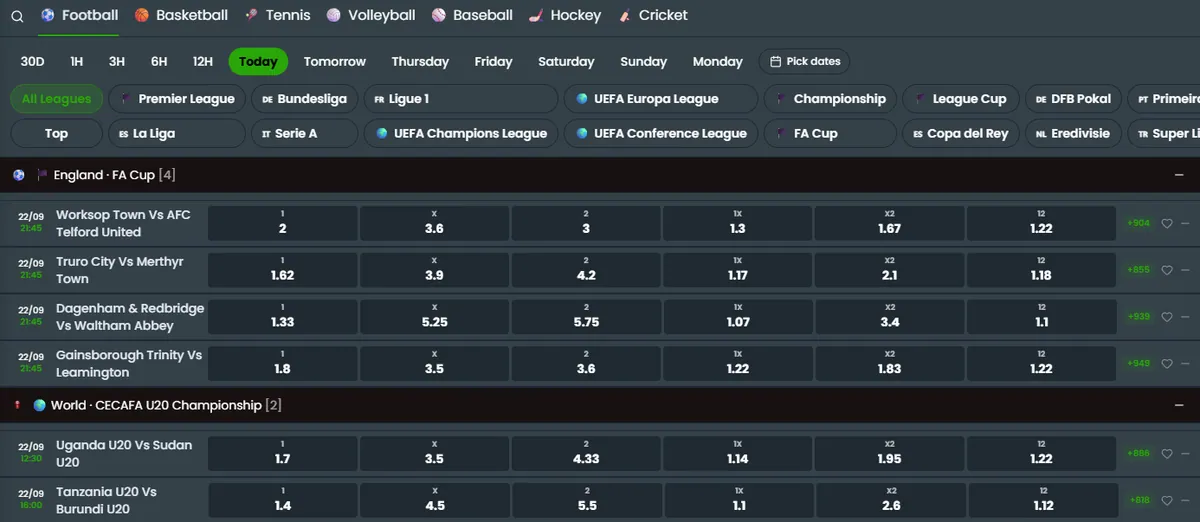This screenshot has width=1200, height=522.
Task: Collapse the England FA Cup section
Action: coord(1179,175)
